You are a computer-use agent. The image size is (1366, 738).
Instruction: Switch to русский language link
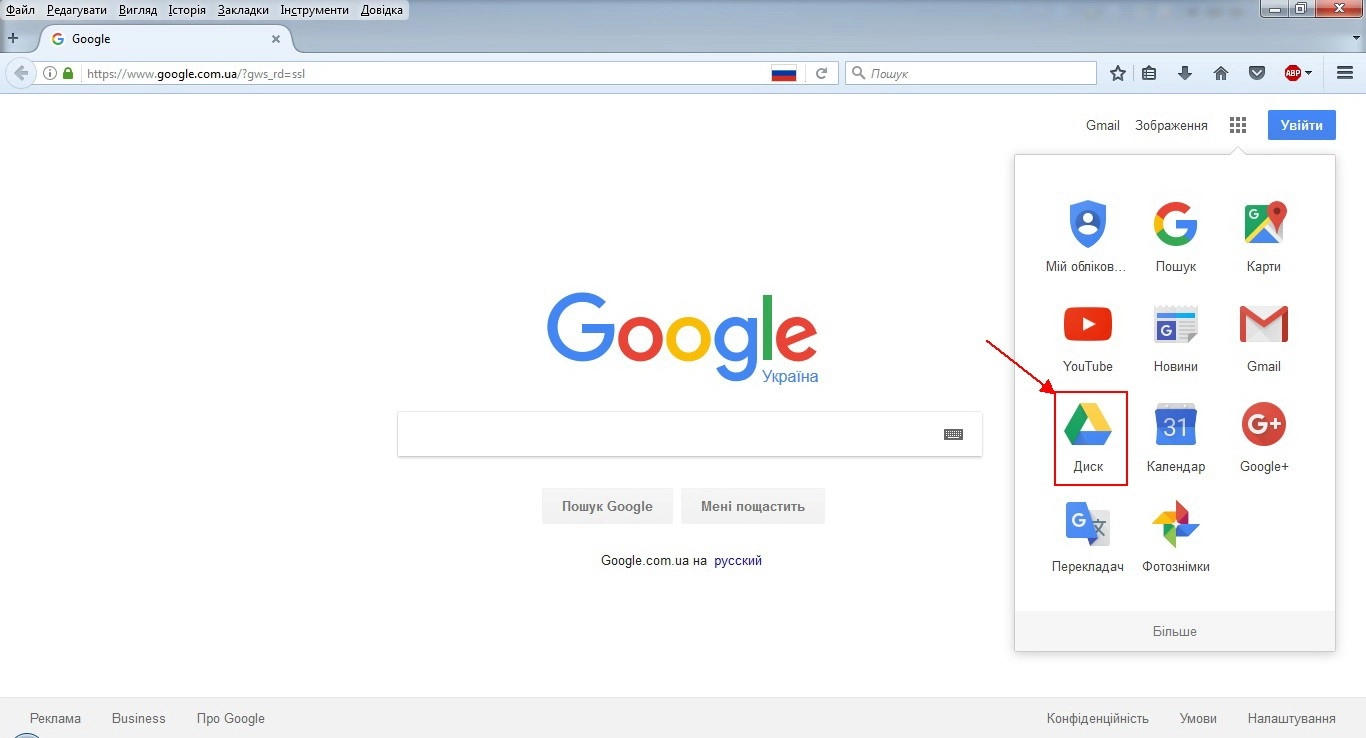coord(738,561)
